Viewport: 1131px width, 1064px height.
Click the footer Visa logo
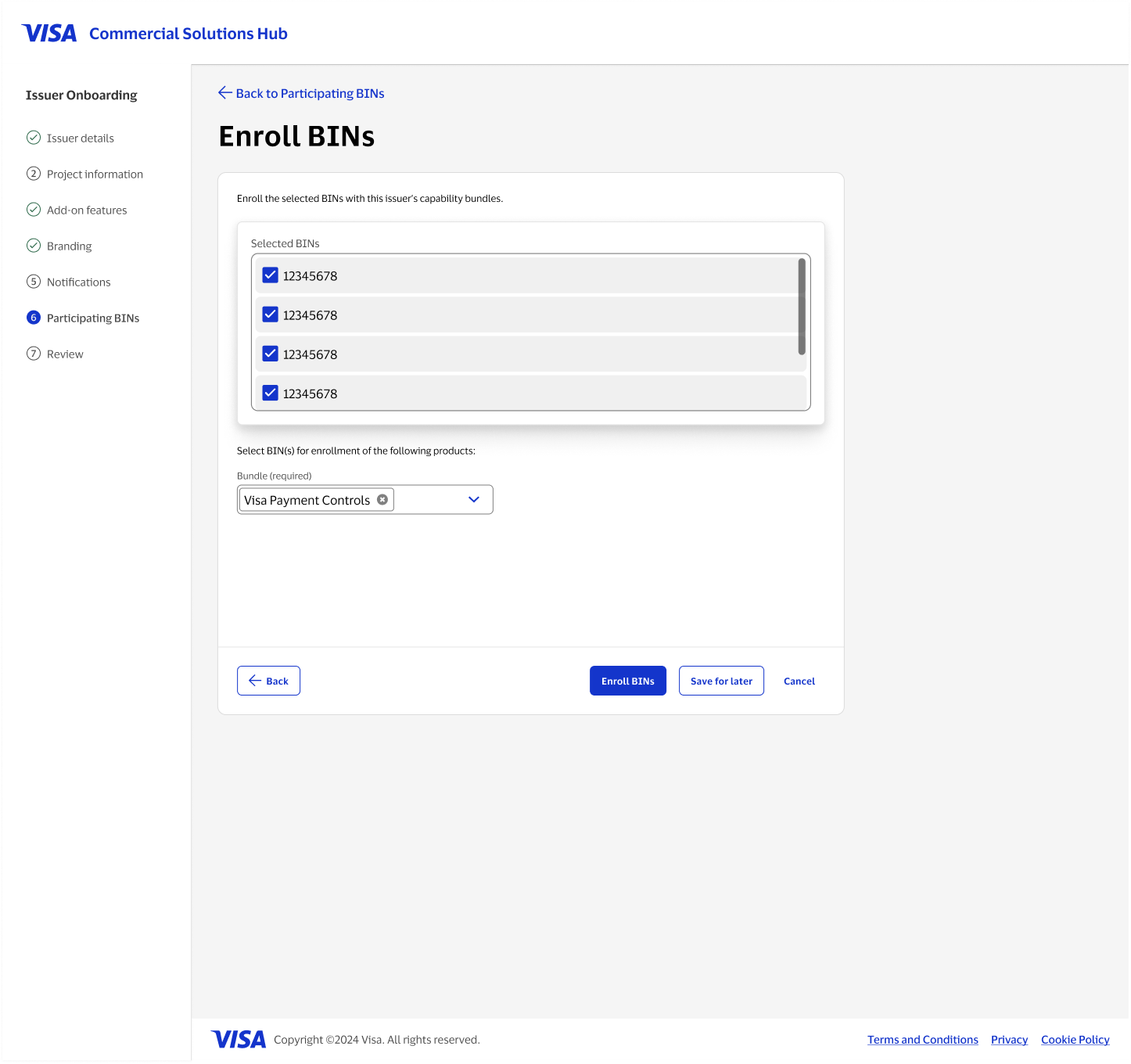click(239, 1040)
